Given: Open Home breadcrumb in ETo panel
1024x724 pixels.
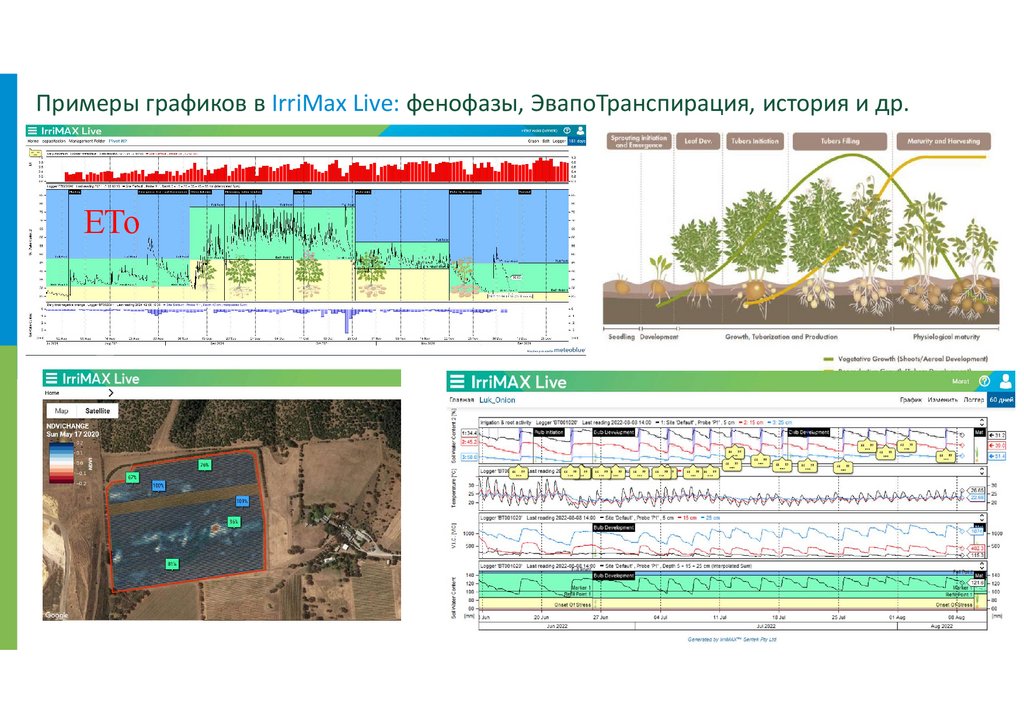Looking at the screenshot, I should [33, 141].
